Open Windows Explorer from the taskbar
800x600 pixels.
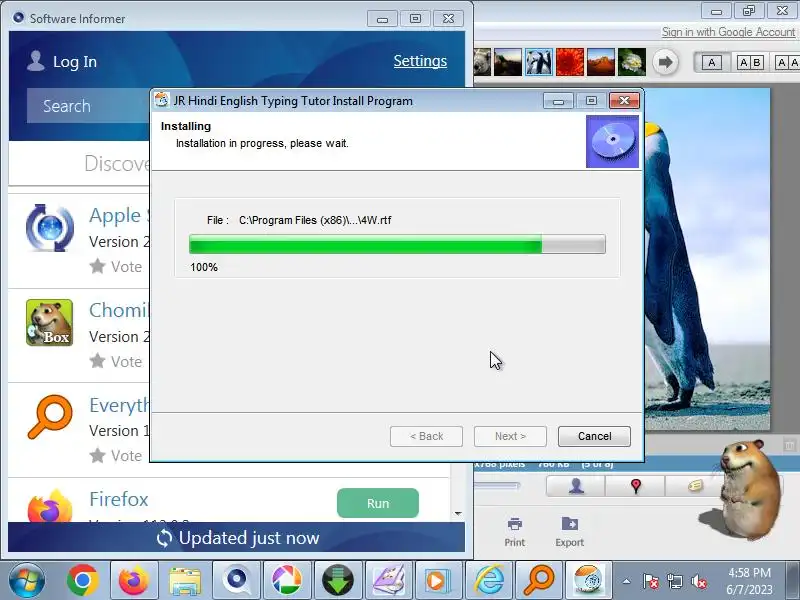coord(185,580)
